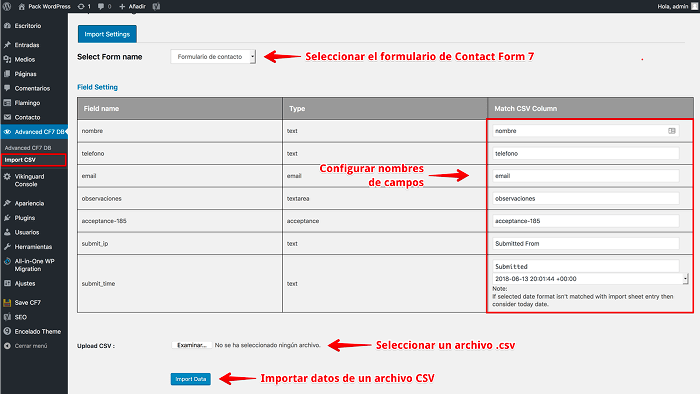Click the WordPress logo icon
Image resolution: width=700 pixels, height=394 pixels.
[x=7, y=6]
